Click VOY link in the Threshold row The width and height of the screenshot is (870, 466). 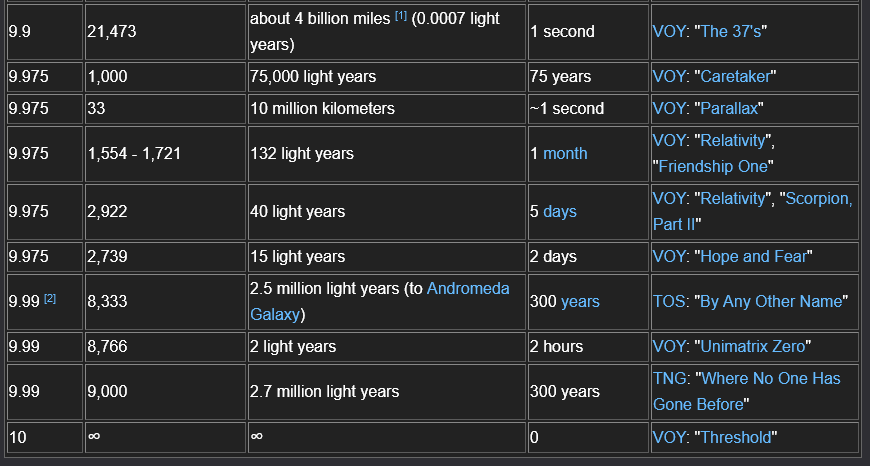[669, 437]
